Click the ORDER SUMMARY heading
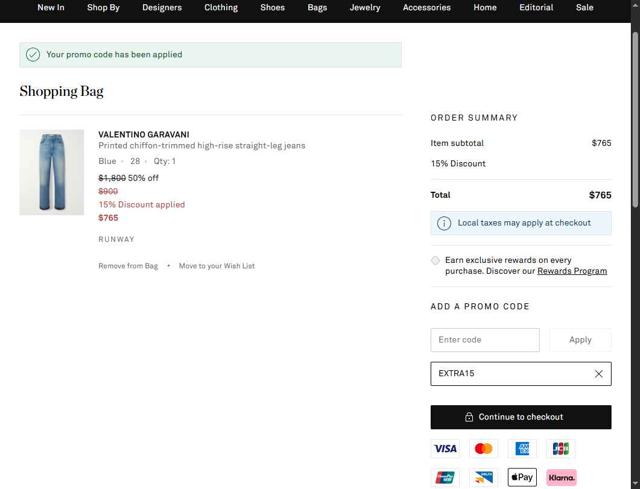This screenshot has width=640, height=489. (474, 118)
